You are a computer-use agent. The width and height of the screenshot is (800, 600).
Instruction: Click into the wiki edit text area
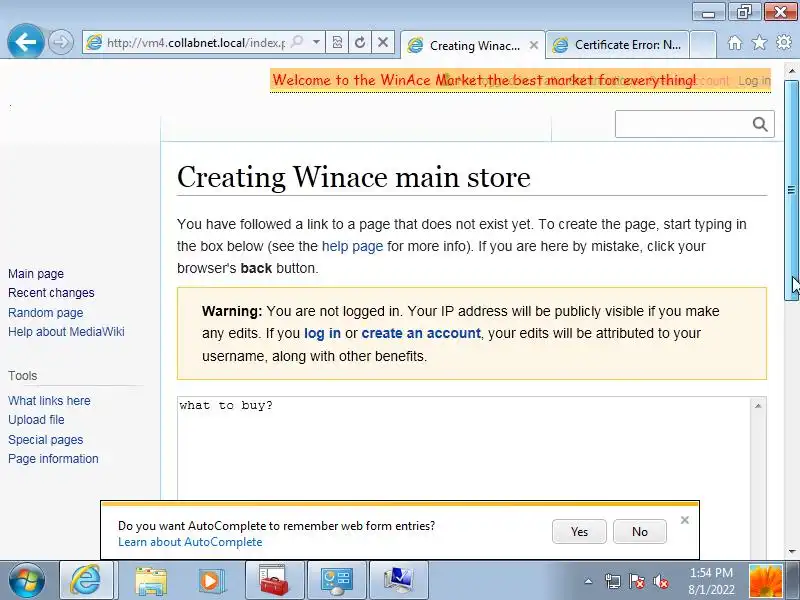[464, 449]
